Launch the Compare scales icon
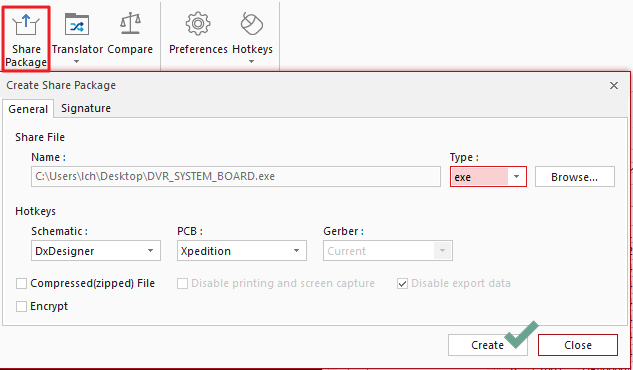This screenshot has width=633, height=370. (x=130, y=24)
